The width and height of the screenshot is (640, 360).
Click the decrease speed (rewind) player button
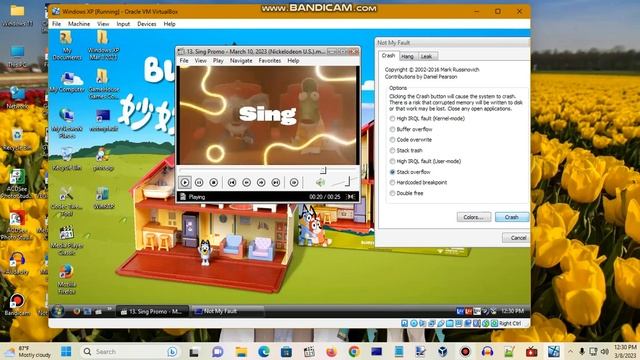(247, 182)
